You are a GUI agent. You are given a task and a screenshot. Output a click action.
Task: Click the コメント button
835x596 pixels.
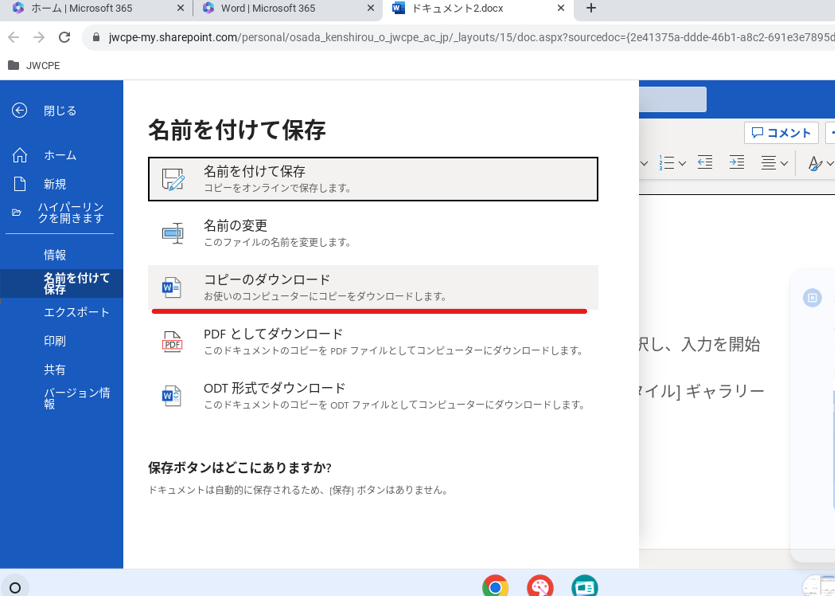[x=781, y=133]
